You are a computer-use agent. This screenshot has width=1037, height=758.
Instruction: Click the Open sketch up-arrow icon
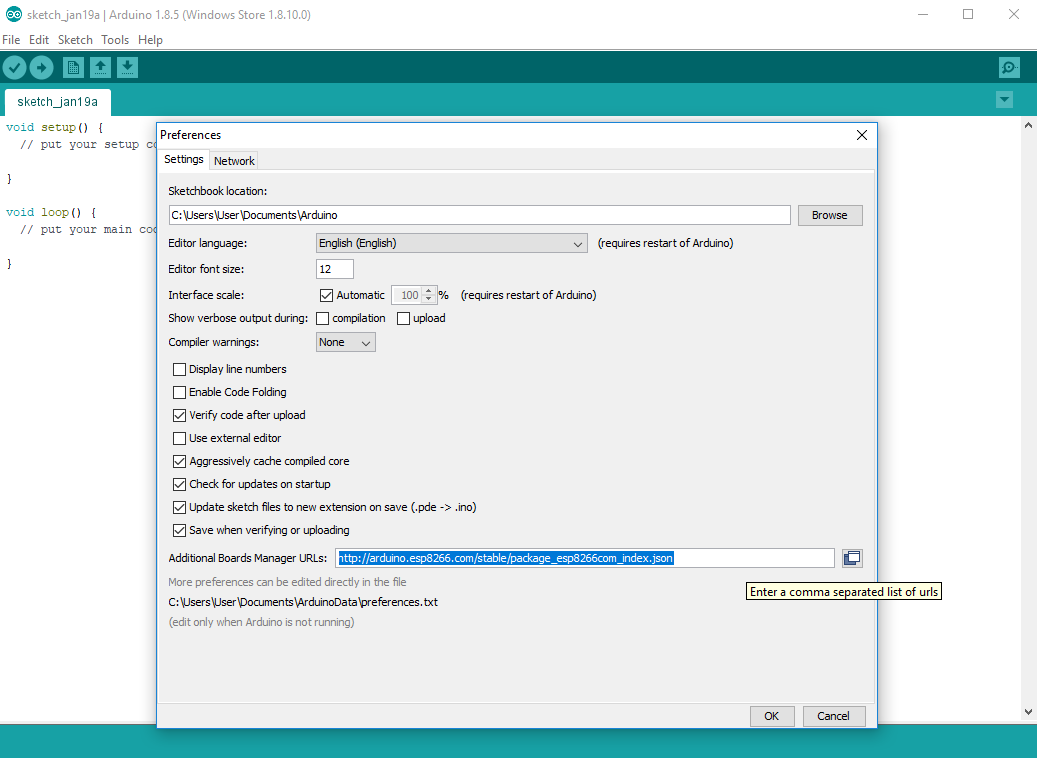101,67
